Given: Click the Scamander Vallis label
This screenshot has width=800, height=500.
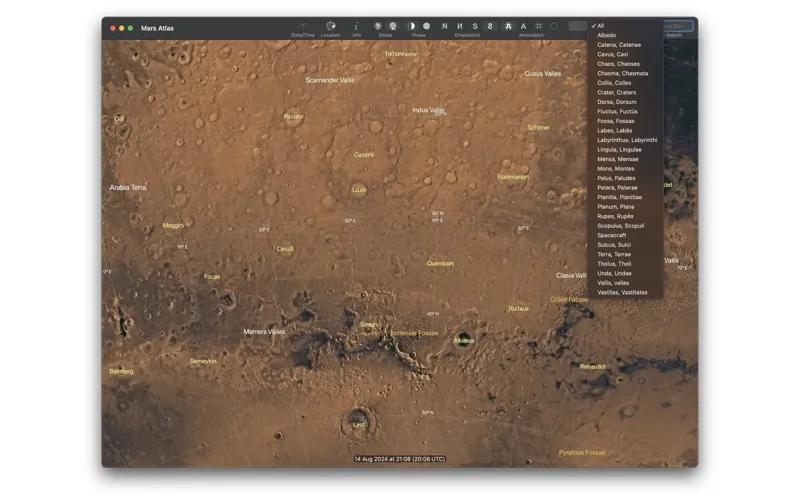Looking at the screenshot, I should (330, 80).
